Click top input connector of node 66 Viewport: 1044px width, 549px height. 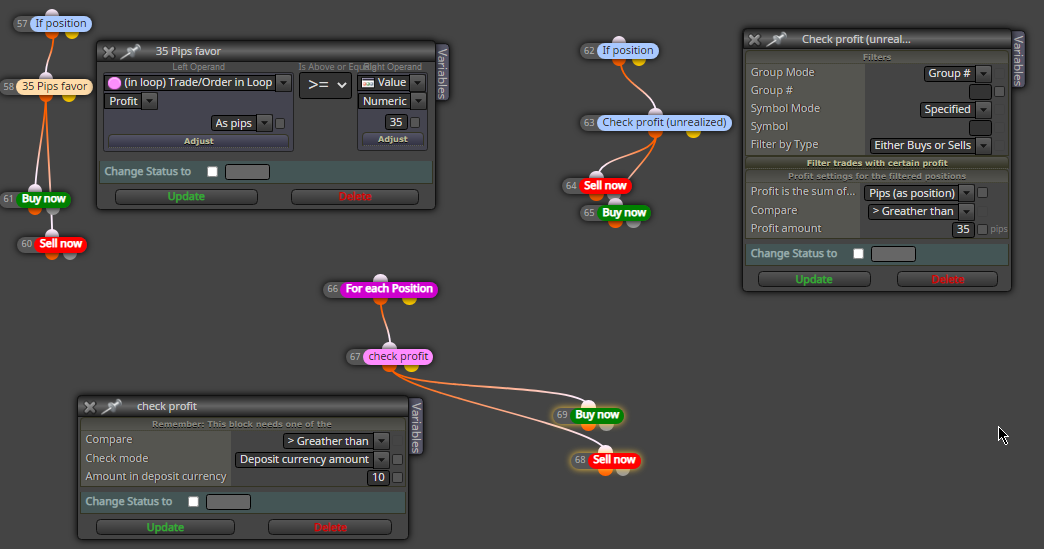(x=380, y=279)
